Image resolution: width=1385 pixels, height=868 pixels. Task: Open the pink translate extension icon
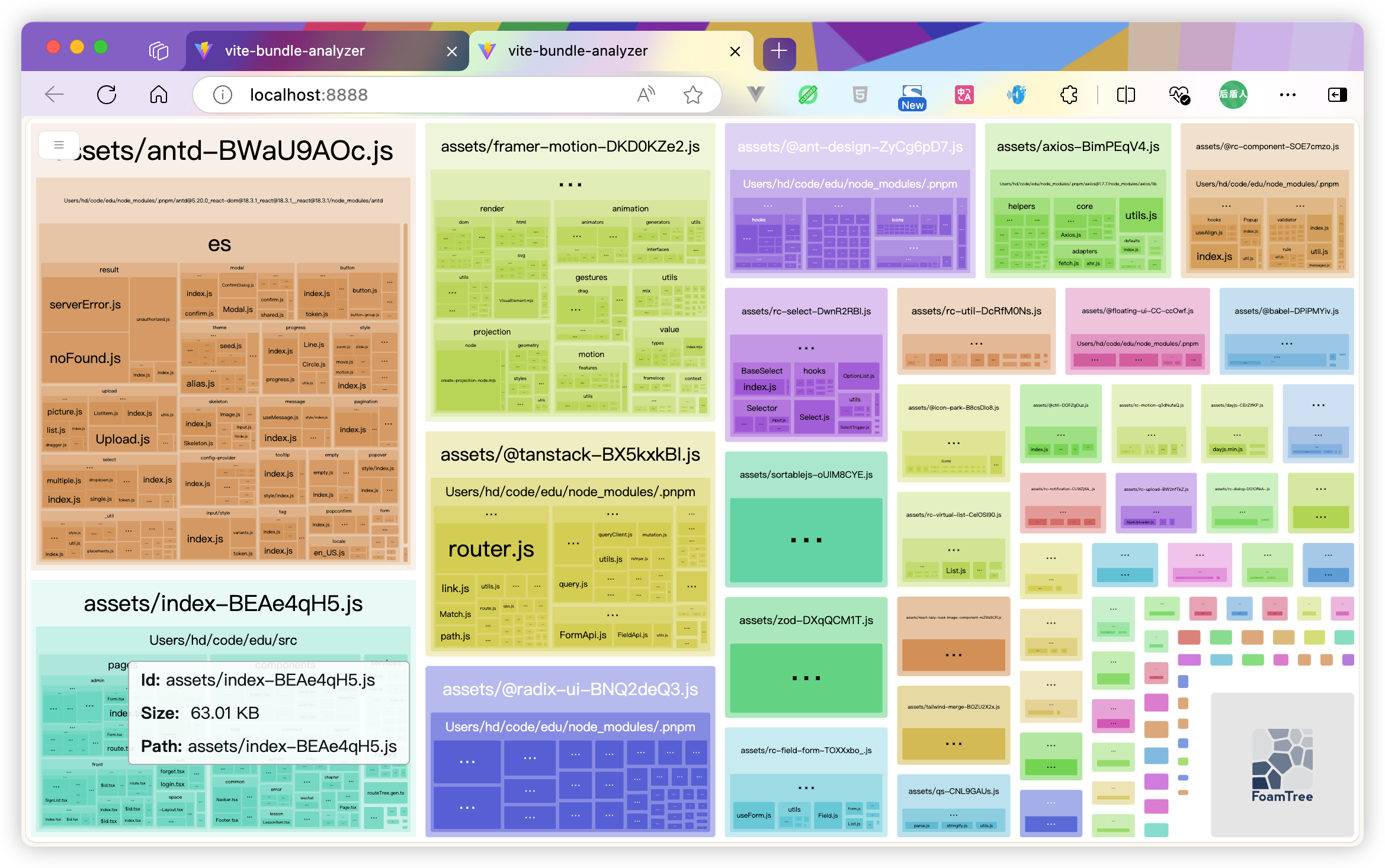click(964, 95)
